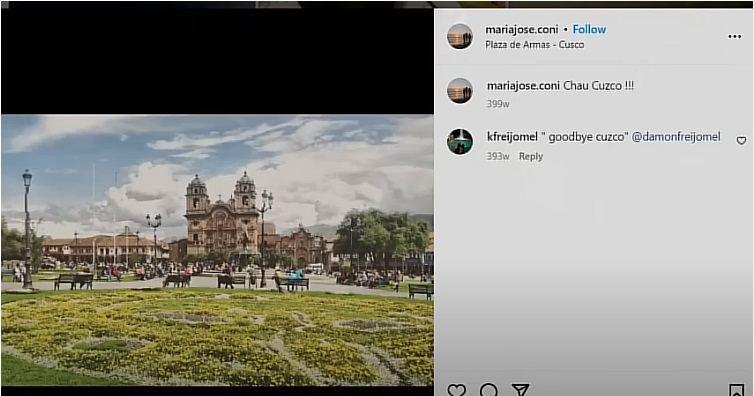Open kfreijomel's profile avatar

460,142
